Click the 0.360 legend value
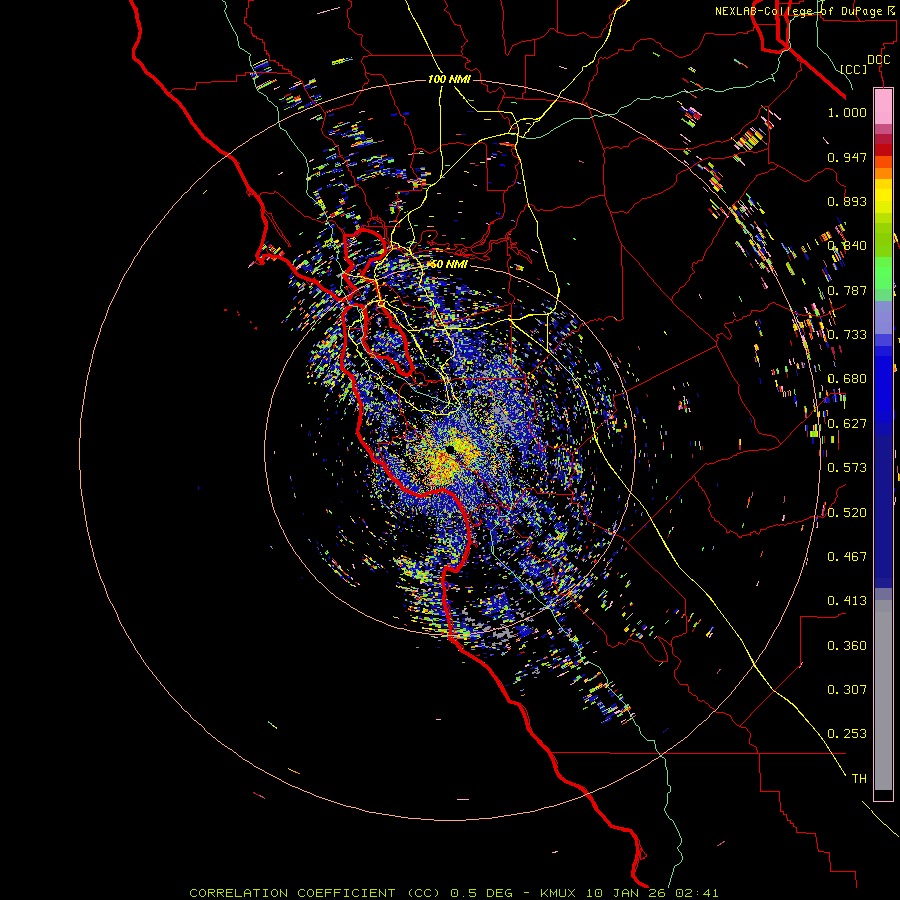This screenshot has height=900, width=900. point(847,646)
